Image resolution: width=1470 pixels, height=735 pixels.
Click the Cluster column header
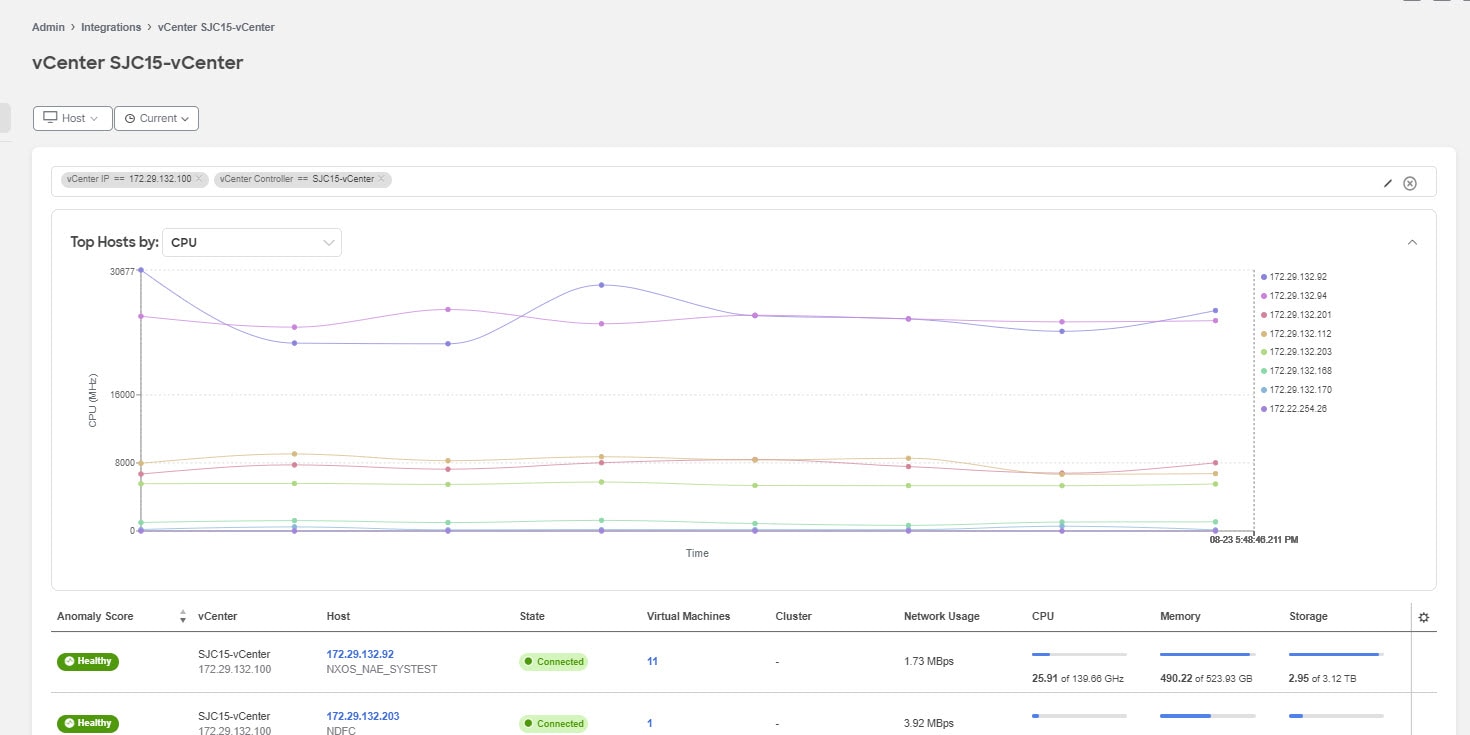click(794, 616)
